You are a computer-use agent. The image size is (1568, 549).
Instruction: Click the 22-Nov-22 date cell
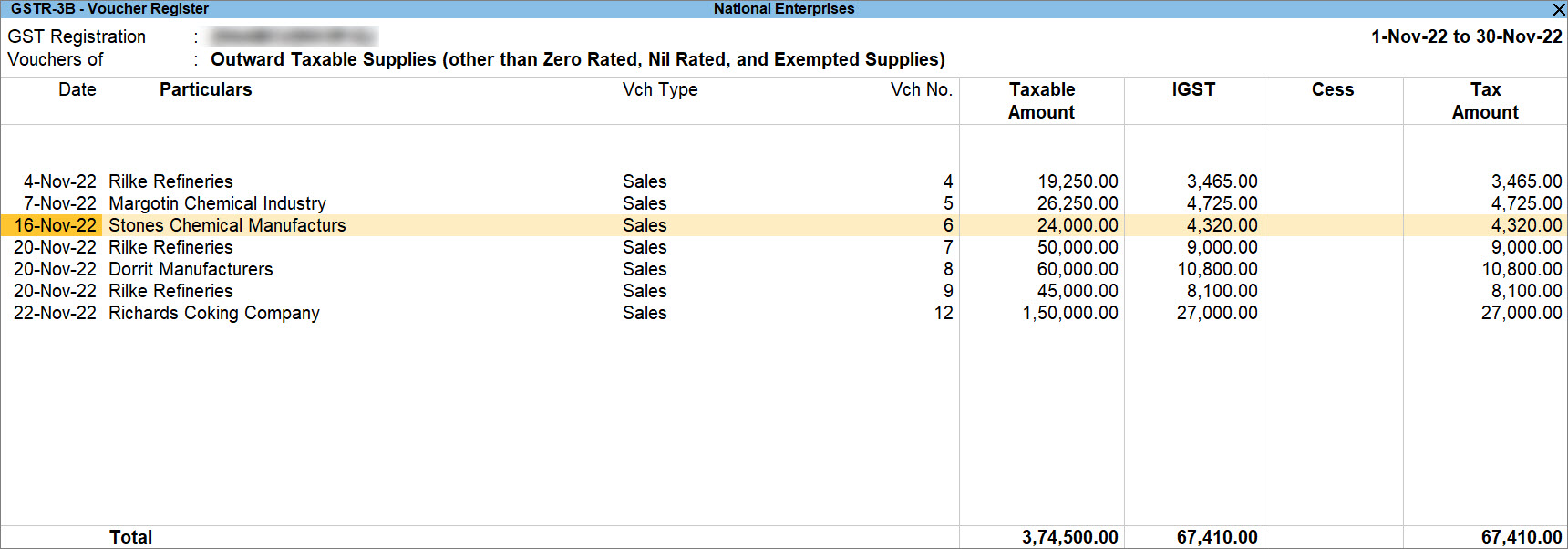coord(55,313)
